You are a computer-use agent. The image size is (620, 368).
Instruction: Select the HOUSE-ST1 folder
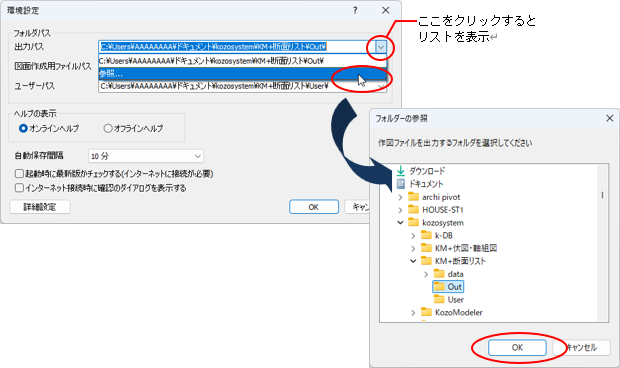pyautogui.click(x=443, y=210)
